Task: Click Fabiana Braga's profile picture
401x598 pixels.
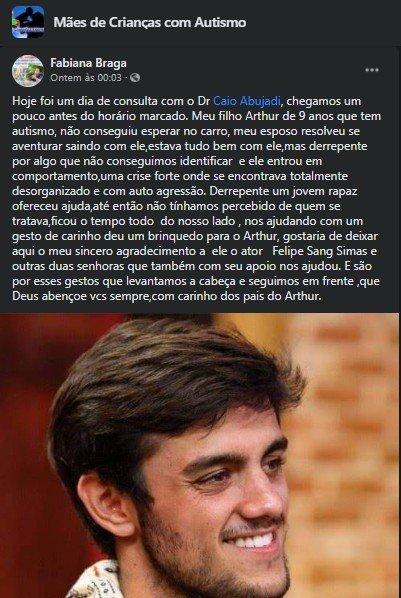Action: pos(28,70)
